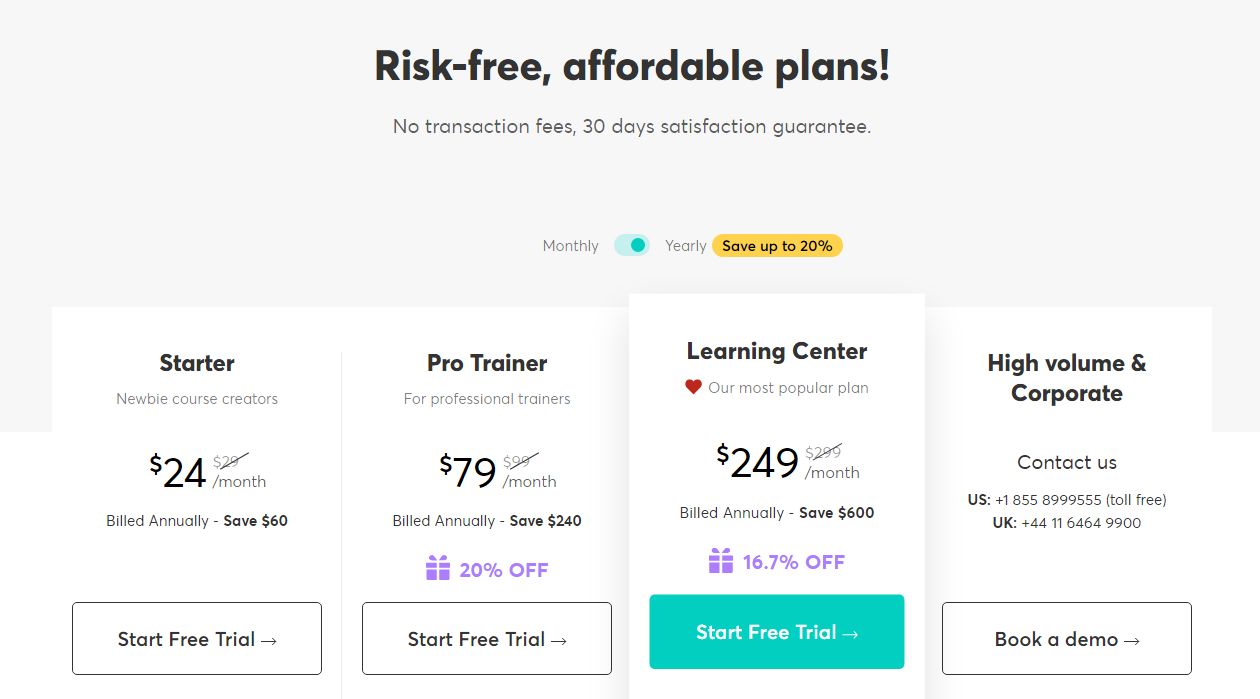Start free trial for the Pro Trainer plan
This screenshot has height=699, width=1260.
pyautogui.click(x=486, y=639)
